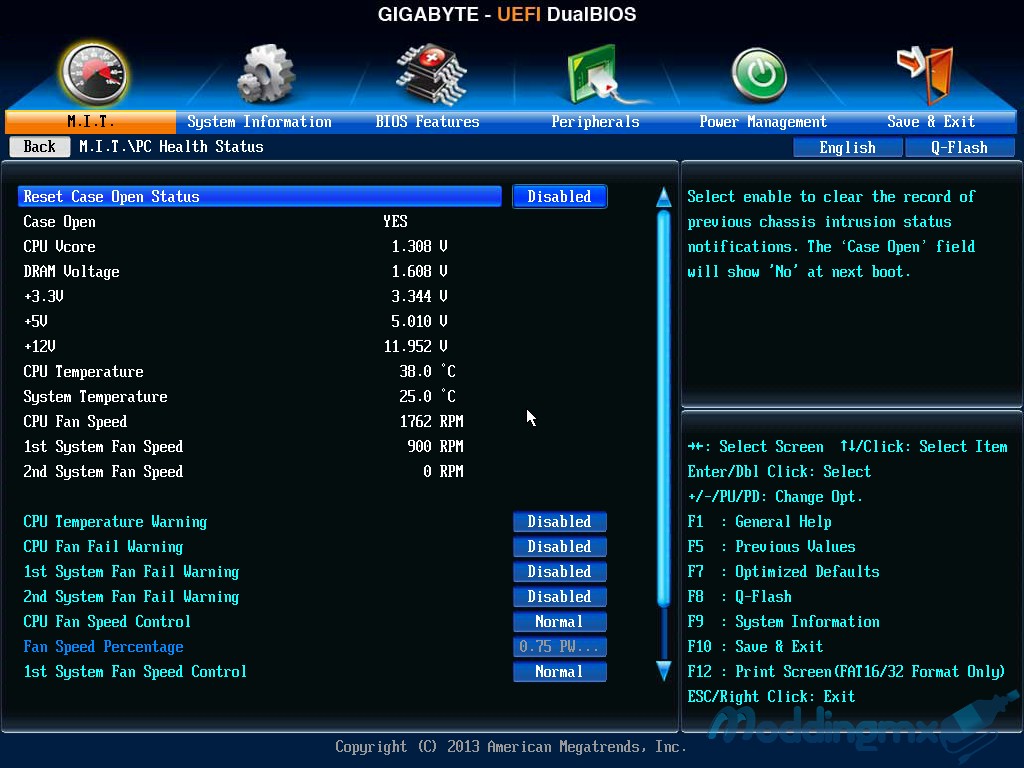The height and width of the screenshot is (768, 1024).
Task: Open System Information gears icon
Action: tap(265, 74)
